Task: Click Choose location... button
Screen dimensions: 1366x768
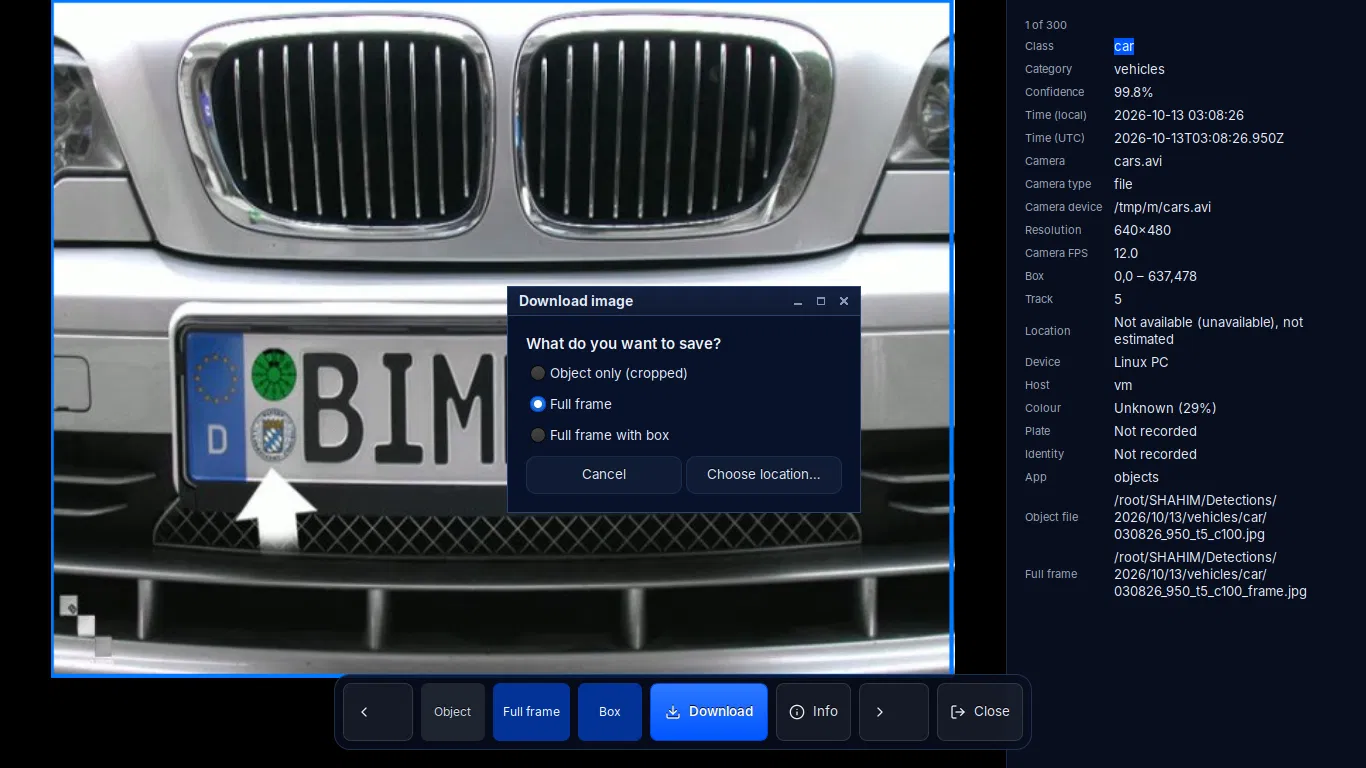Action: [x=764, y=475]
